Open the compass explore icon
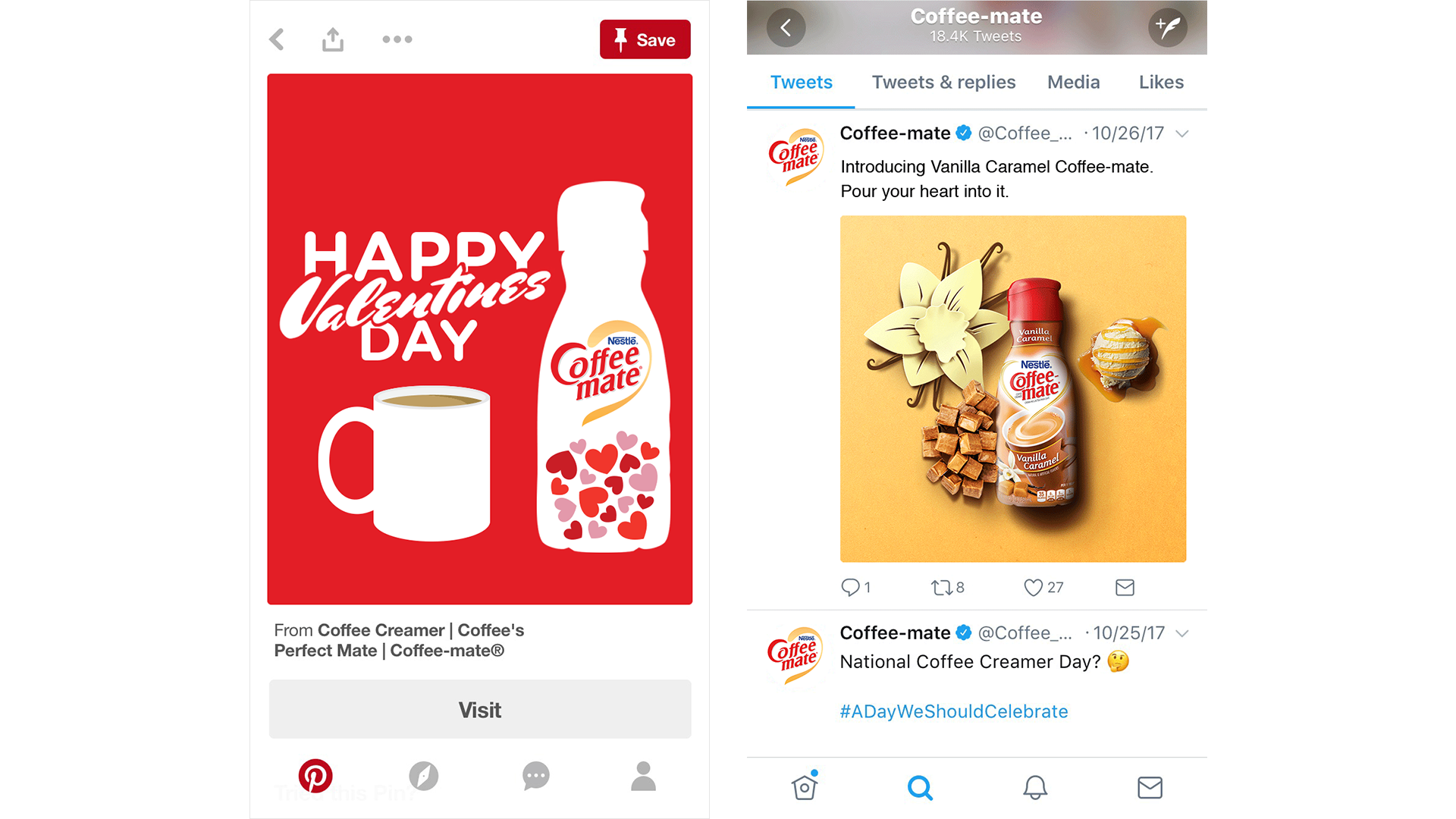This screenshot has width=1456, height=819. [x=424, y=776]
